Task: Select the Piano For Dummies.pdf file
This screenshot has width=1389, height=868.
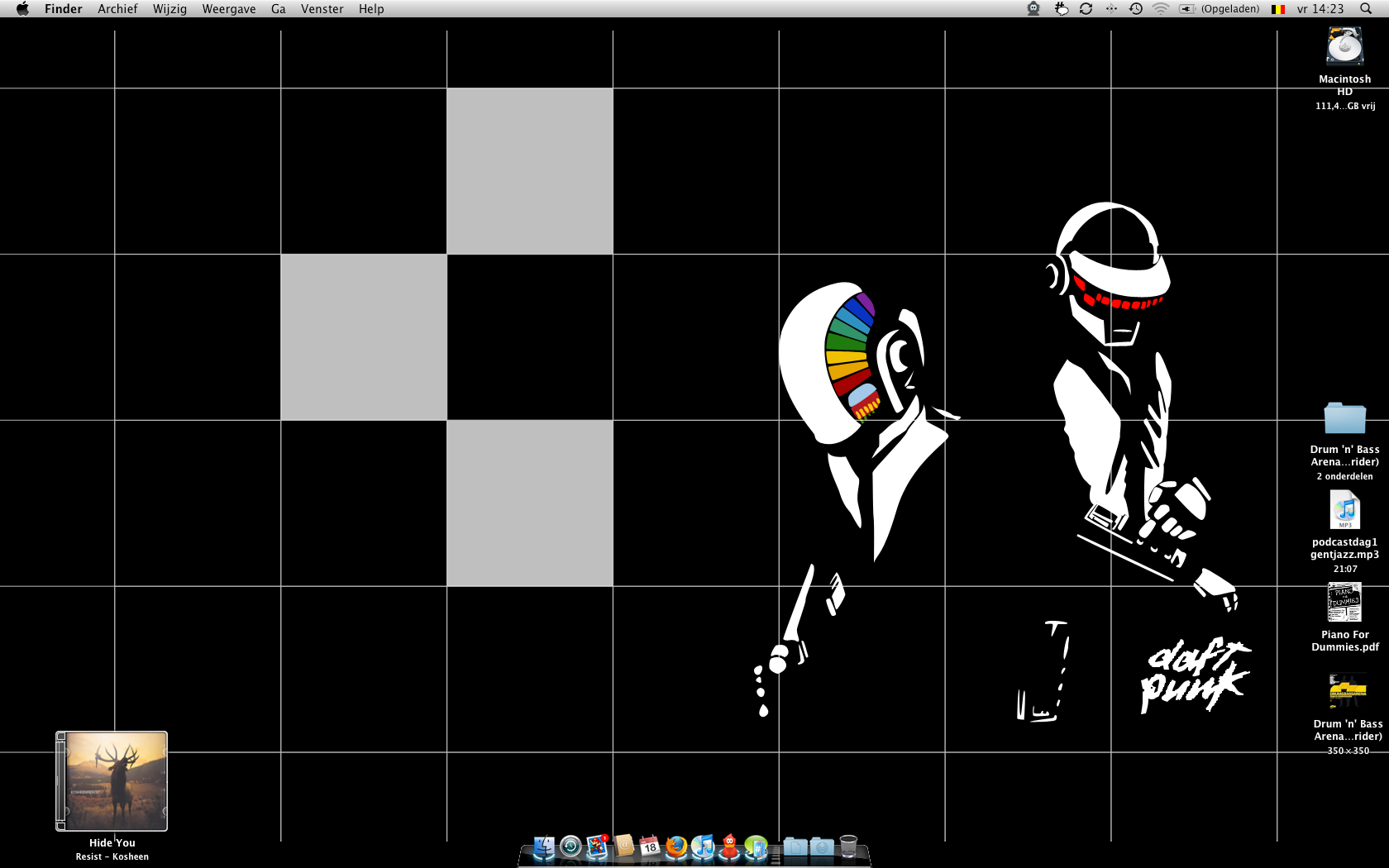Action: 1345,602
